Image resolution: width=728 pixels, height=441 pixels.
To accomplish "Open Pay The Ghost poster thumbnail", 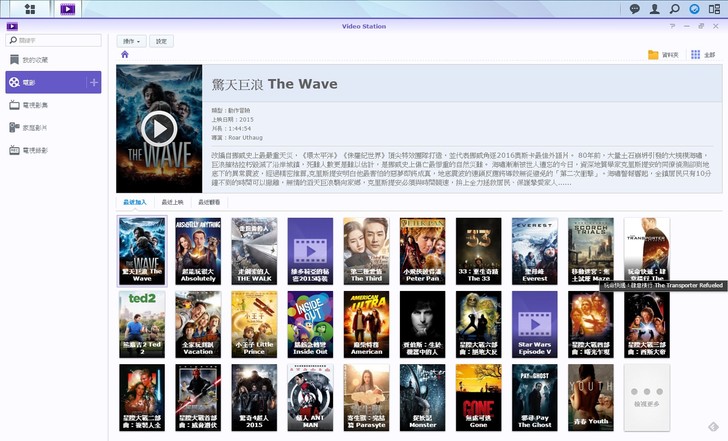I will [535, 397].
